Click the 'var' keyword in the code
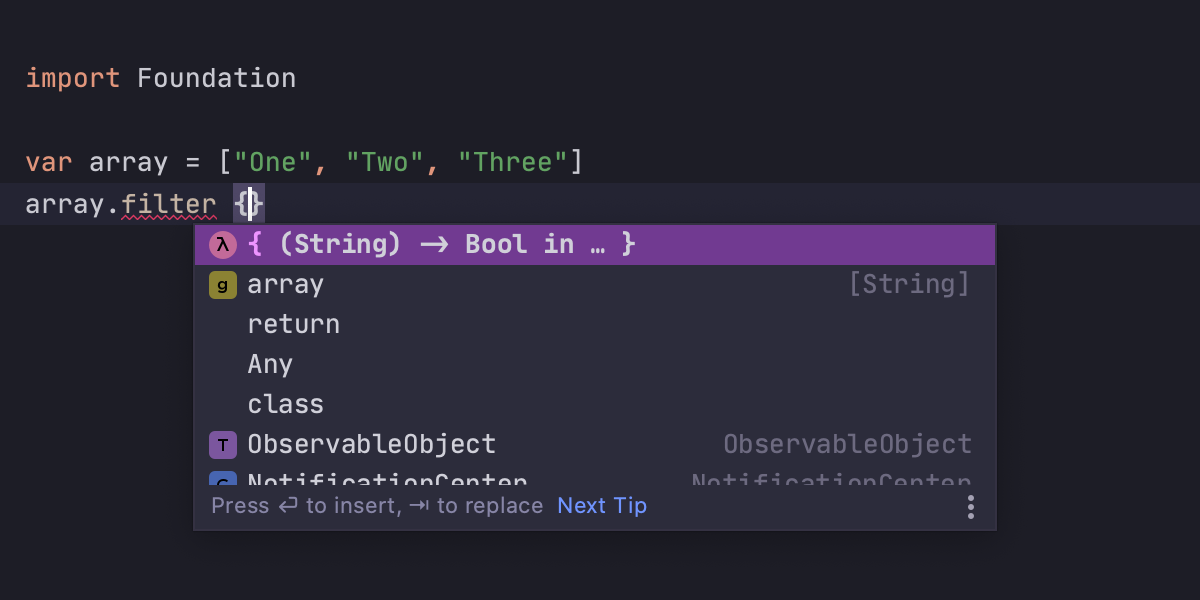The image size is (1200, 600). (49, 162)
